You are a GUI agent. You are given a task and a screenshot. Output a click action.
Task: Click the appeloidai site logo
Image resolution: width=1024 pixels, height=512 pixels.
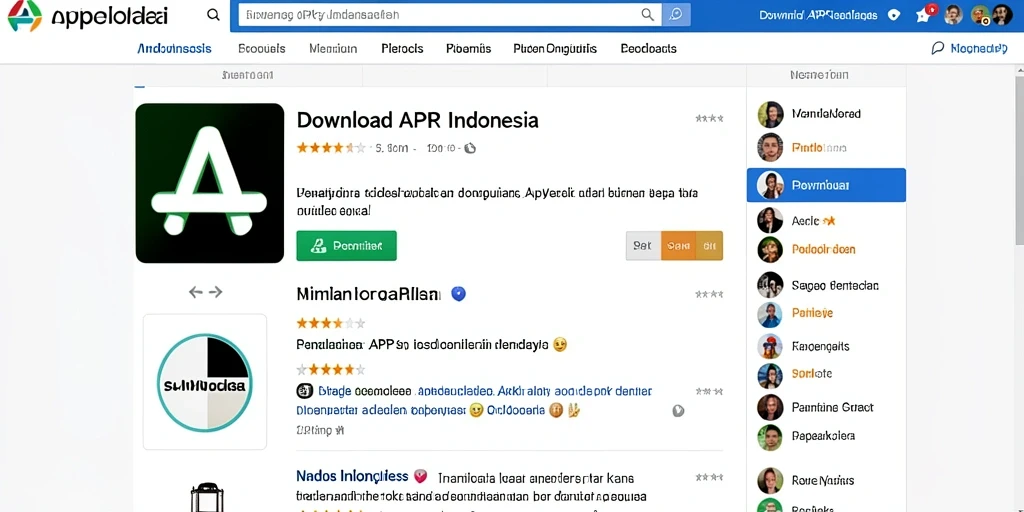click(x=88, y=16)
